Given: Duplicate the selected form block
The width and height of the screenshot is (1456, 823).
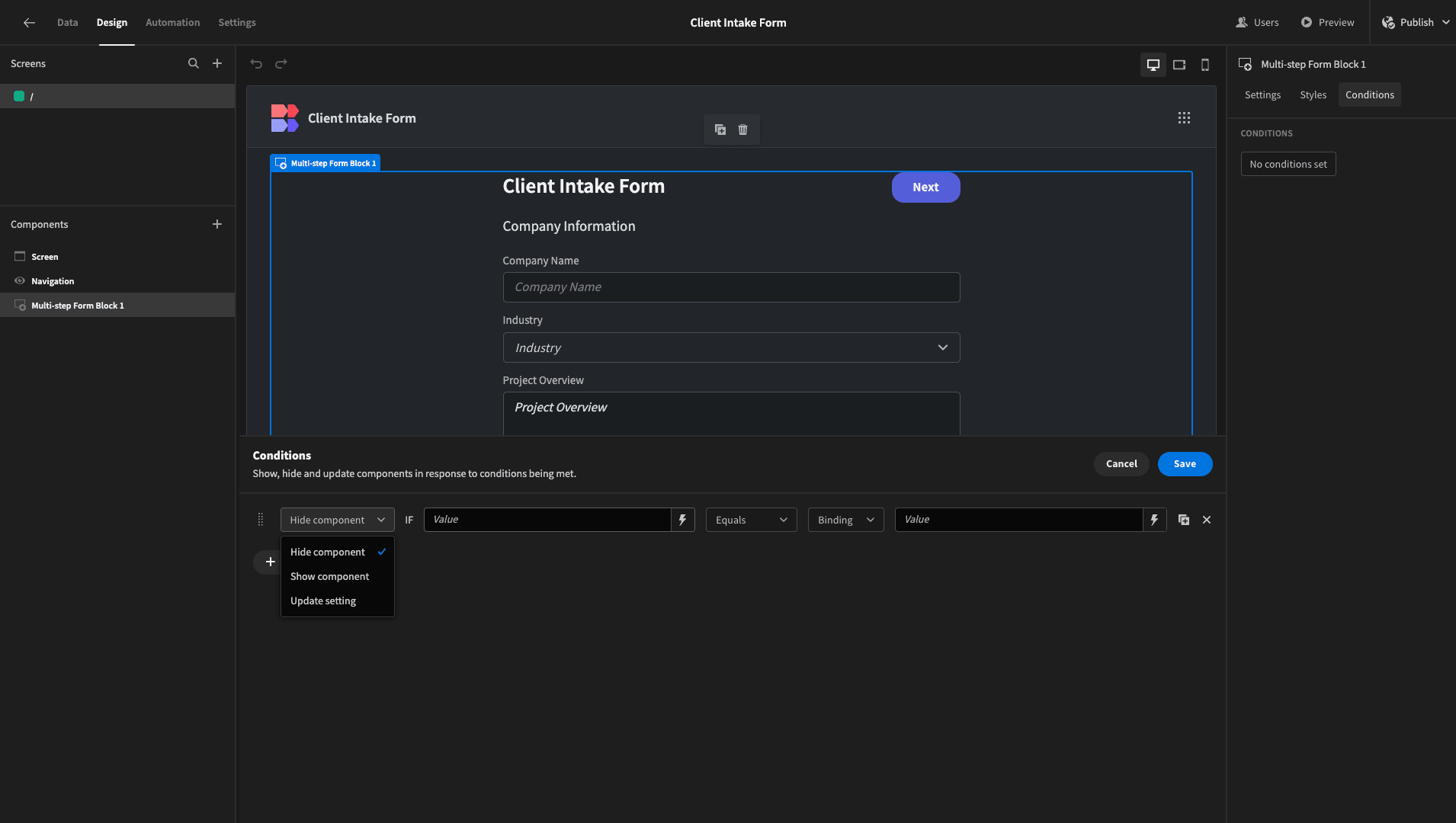Looking at the screenshot, I should (x=720, y=130).
